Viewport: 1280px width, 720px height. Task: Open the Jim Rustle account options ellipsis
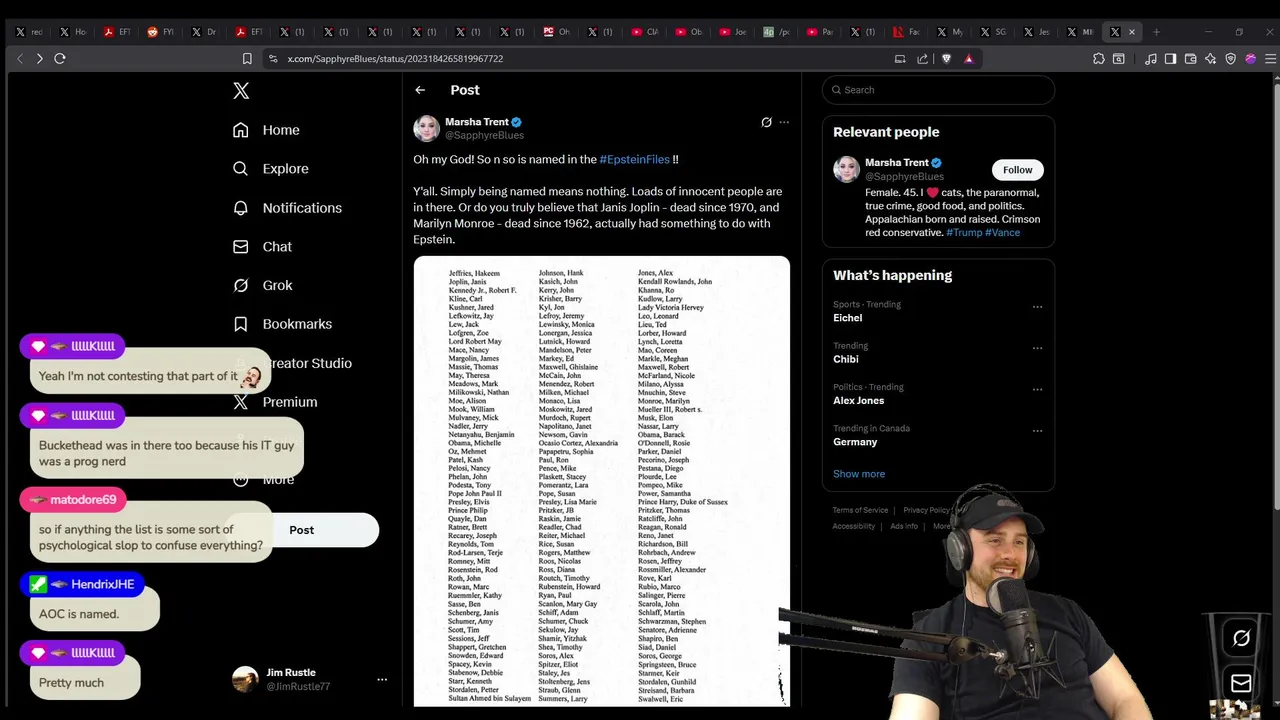(x=381, y=679)
